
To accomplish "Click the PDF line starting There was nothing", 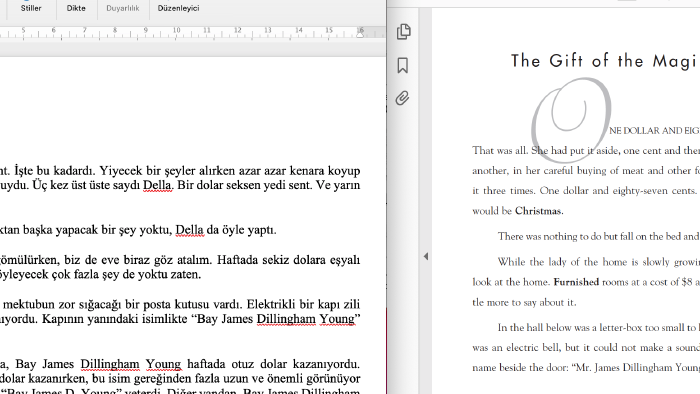I will click(x=599, y=236).
